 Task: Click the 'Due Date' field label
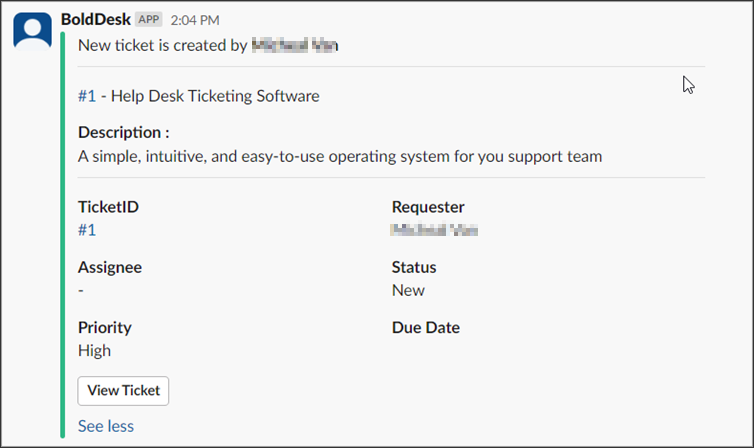pyautogui.click(x=426, y=327)
